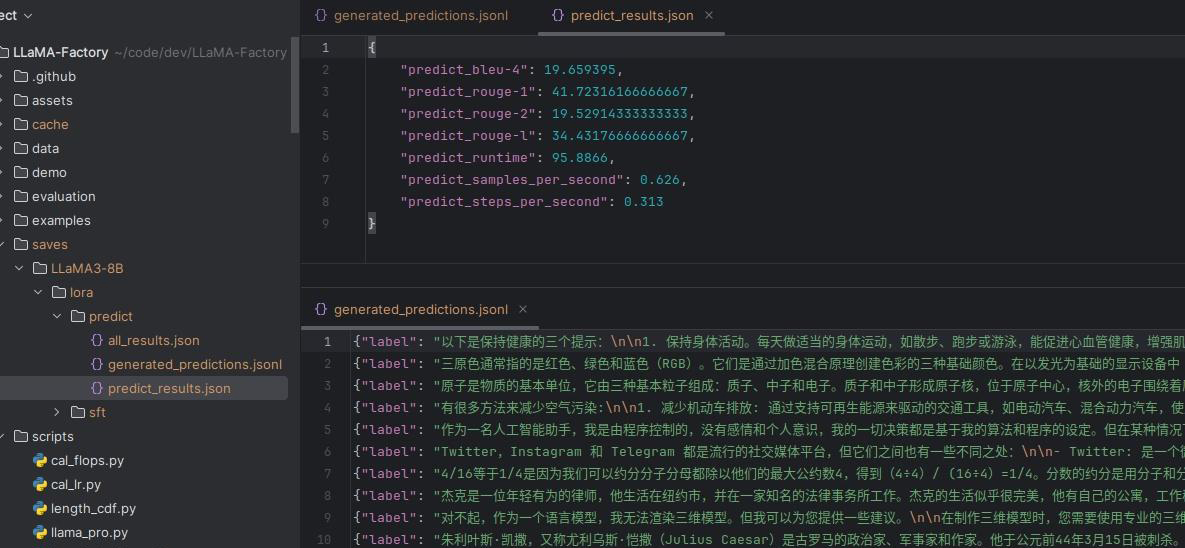Collapse the lora folder chevron

click(38, 293)
